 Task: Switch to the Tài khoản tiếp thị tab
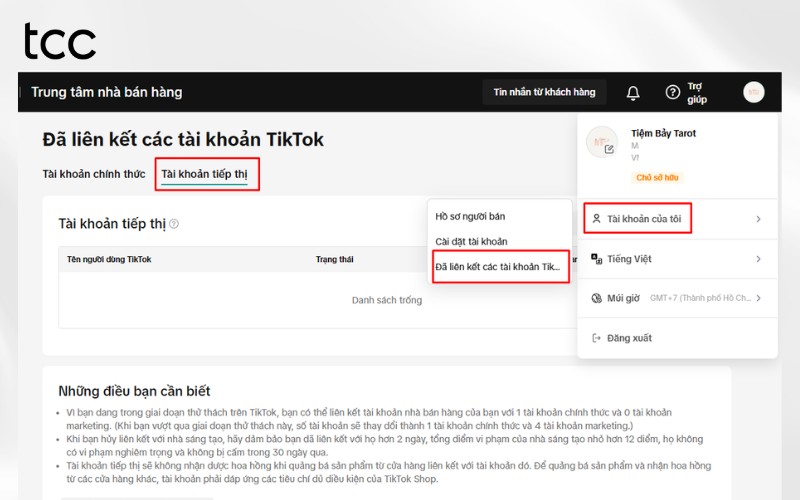tap(205, 174)
